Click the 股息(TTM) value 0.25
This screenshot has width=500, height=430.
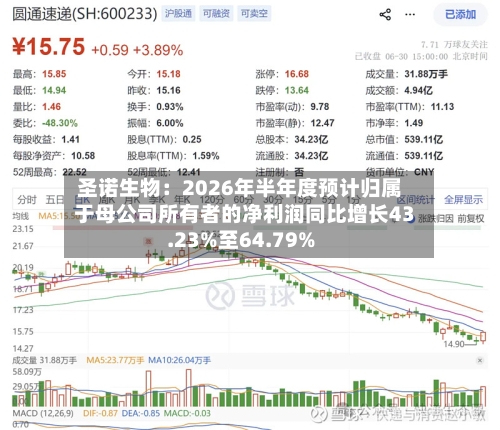point(192,139)
